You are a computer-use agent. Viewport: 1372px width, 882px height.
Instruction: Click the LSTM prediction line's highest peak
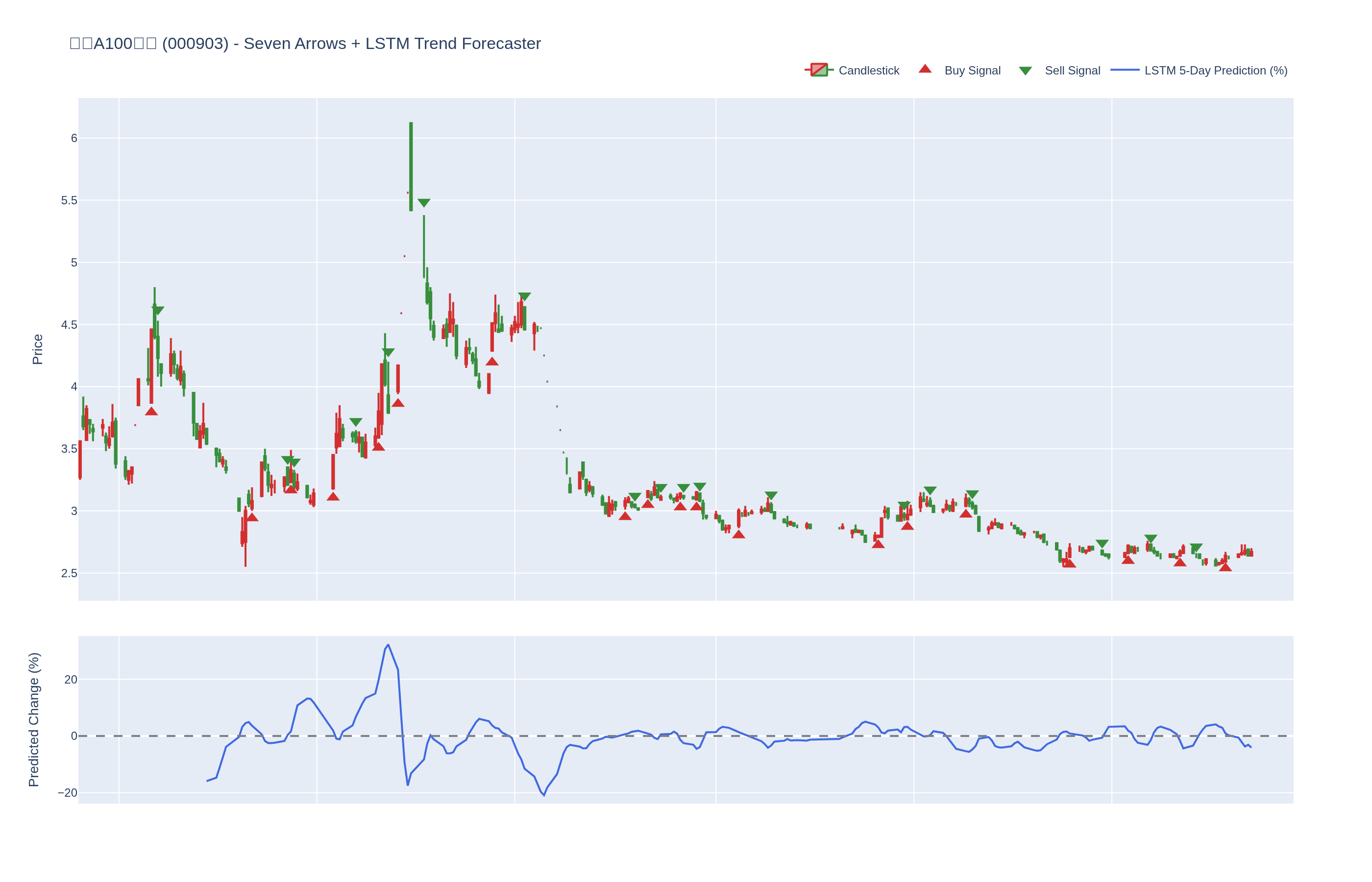[x=388, y=645]
